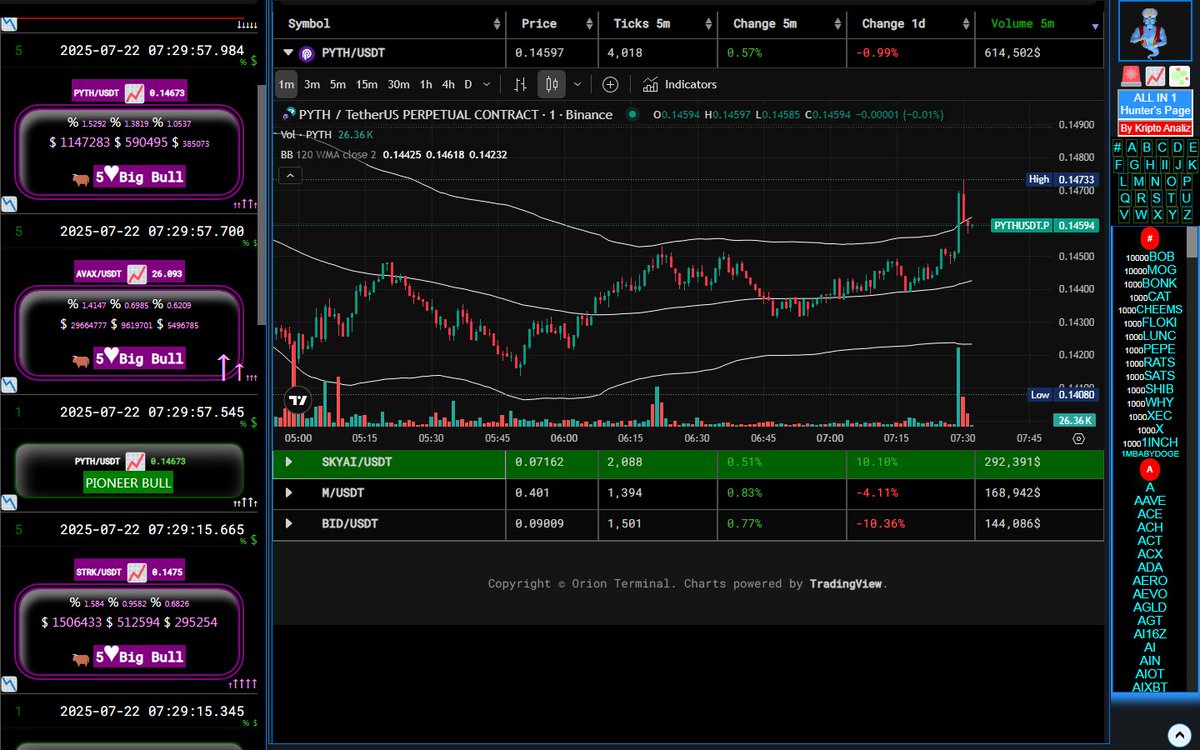Click the TradingView link in the footer
The width and height of the screenshot is (1200, 750).
click(846, 583)
